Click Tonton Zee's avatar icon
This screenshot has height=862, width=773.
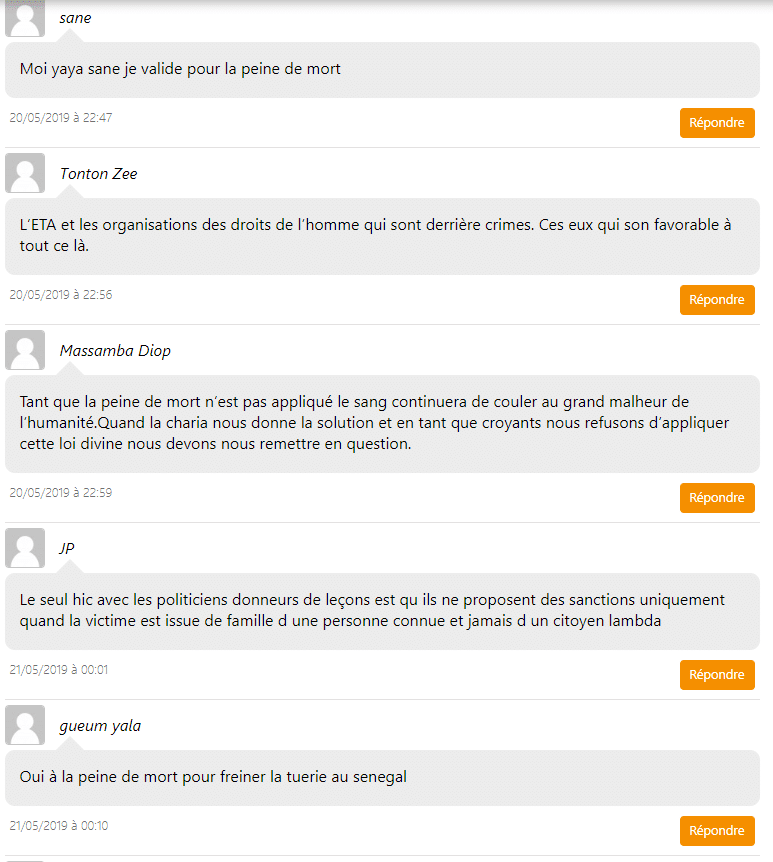25,173
